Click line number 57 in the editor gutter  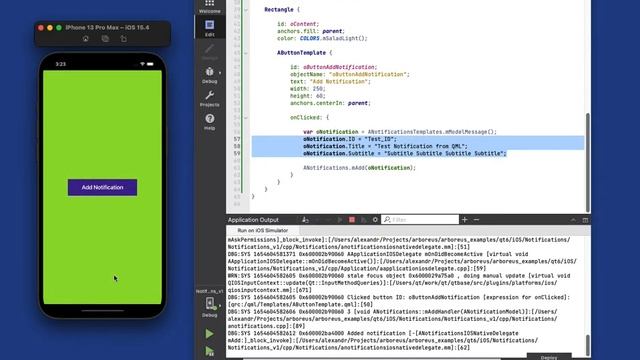coord(237,139)
